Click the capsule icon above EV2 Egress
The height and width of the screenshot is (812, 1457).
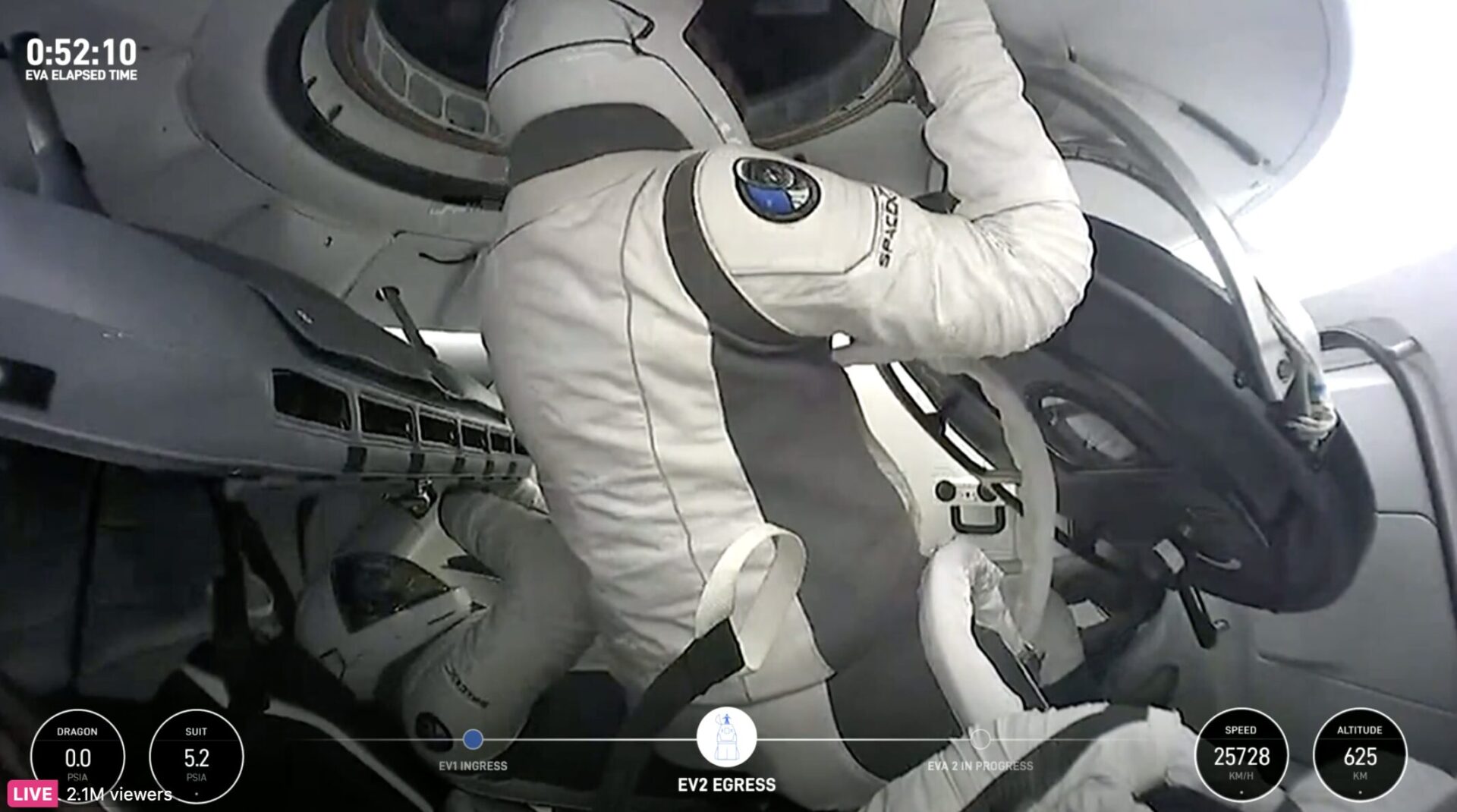(x=726, y=738)
